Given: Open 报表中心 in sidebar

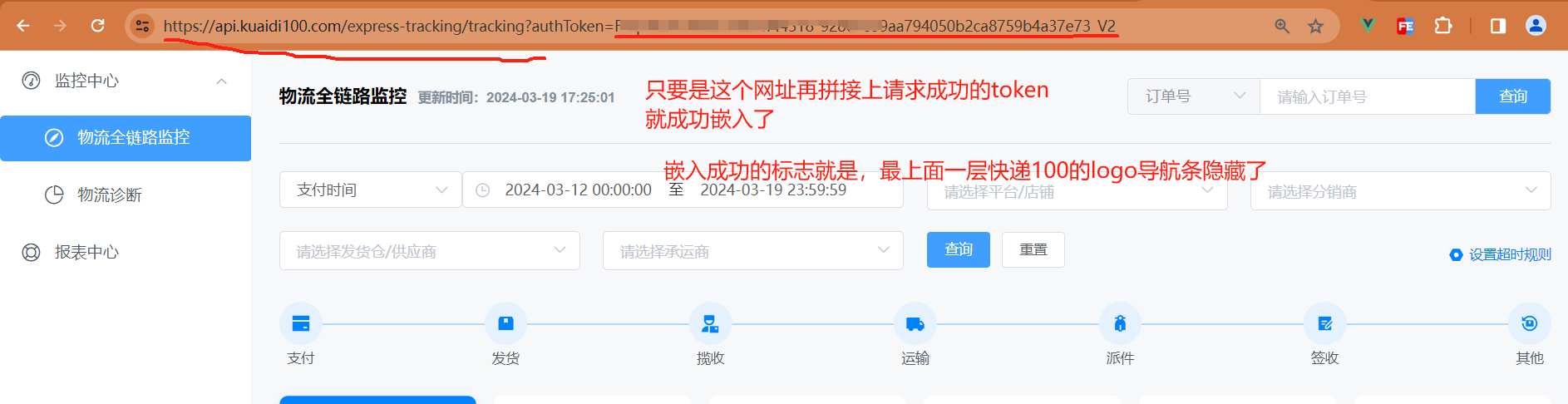Looking at the screenshot, I should pos(86,252).
